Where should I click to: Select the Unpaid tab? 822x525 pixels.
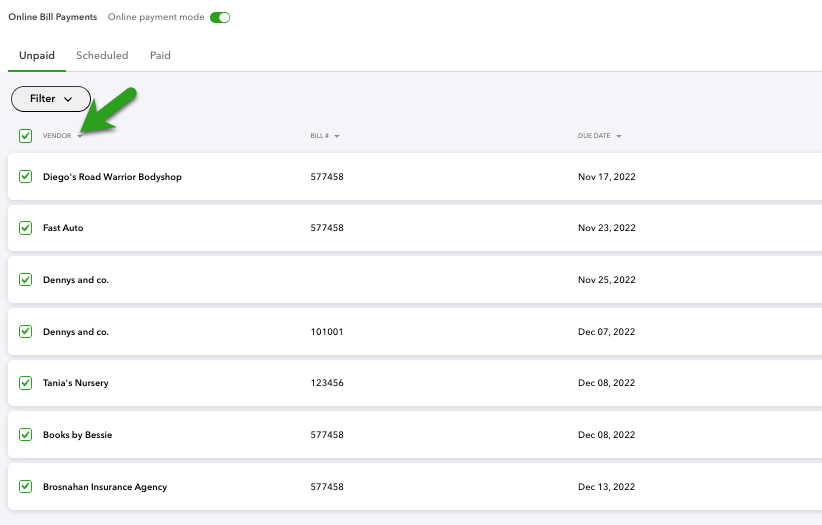coord(37,56)
